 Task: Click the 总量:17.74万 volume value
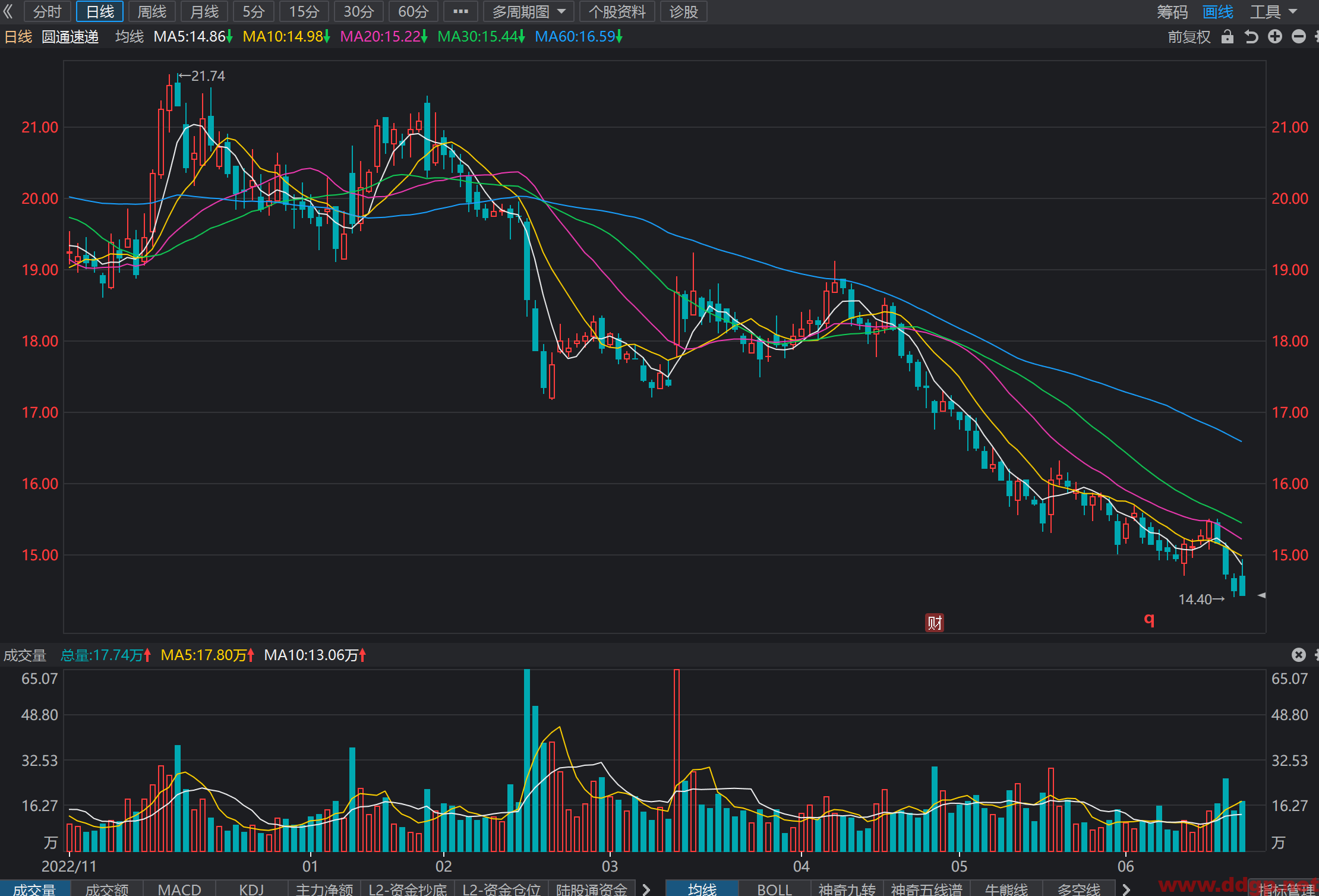[106, 655]
